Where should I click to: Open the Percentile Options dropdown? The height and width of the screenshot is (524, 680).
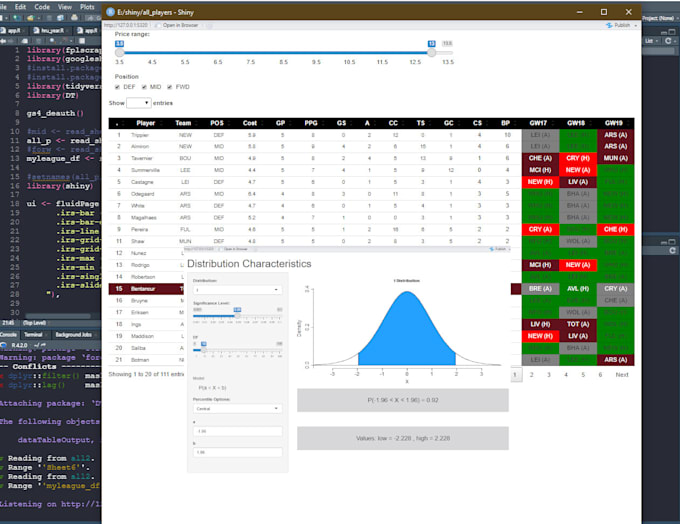tap(237, 409)
